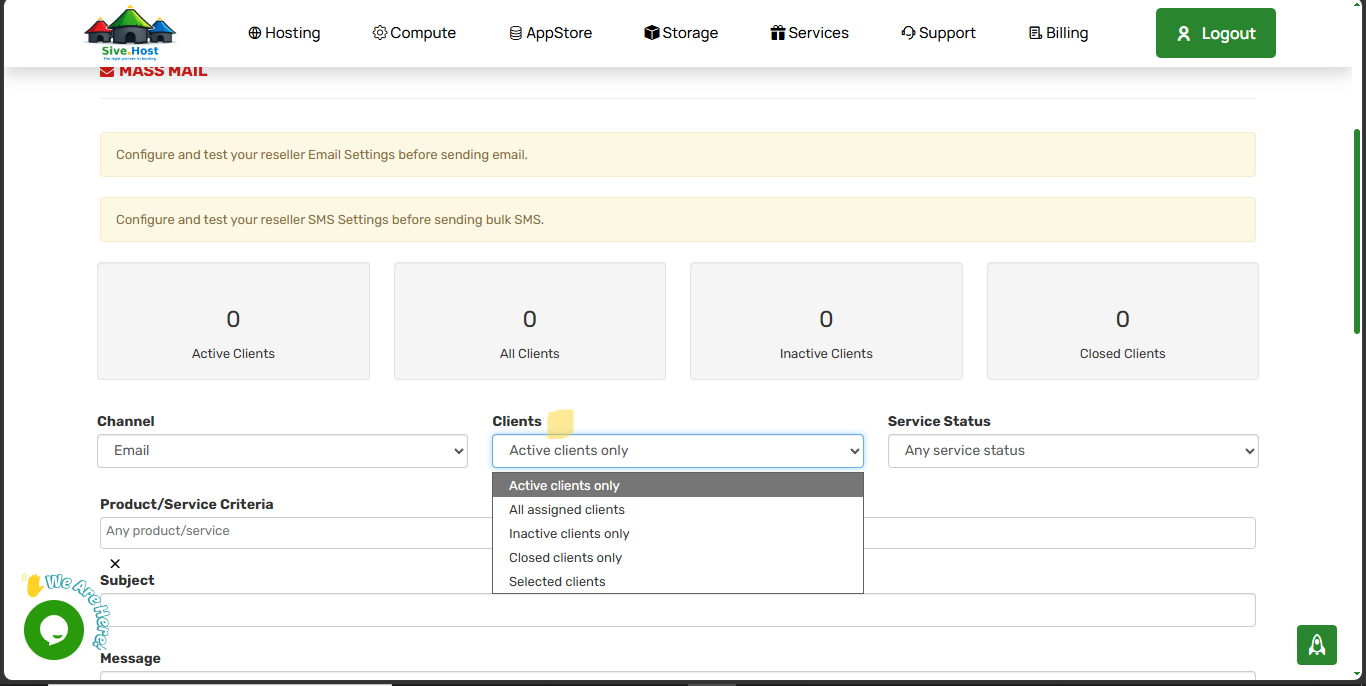Choose 'Inactive clients only' option
This screenshot has width=1366, height=686.
pos(678,533)
